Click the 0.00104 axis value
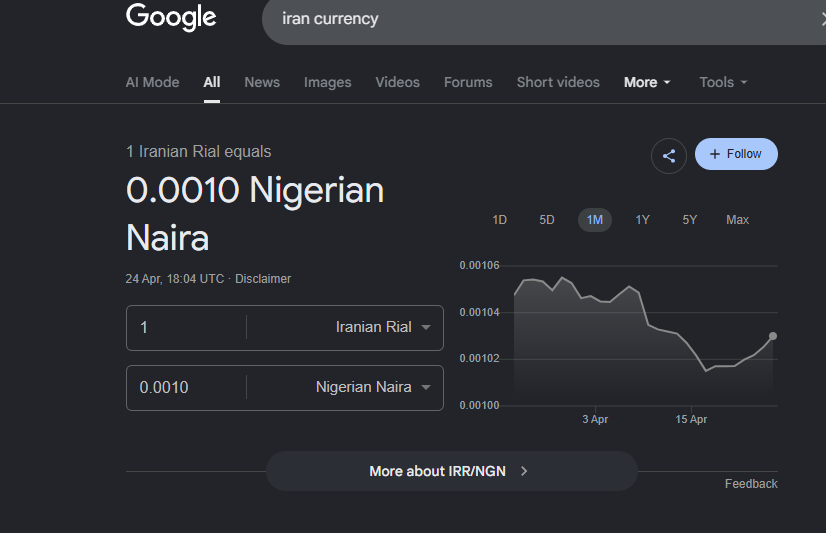This screenshot has height=533, width=826. click(479, 312)
